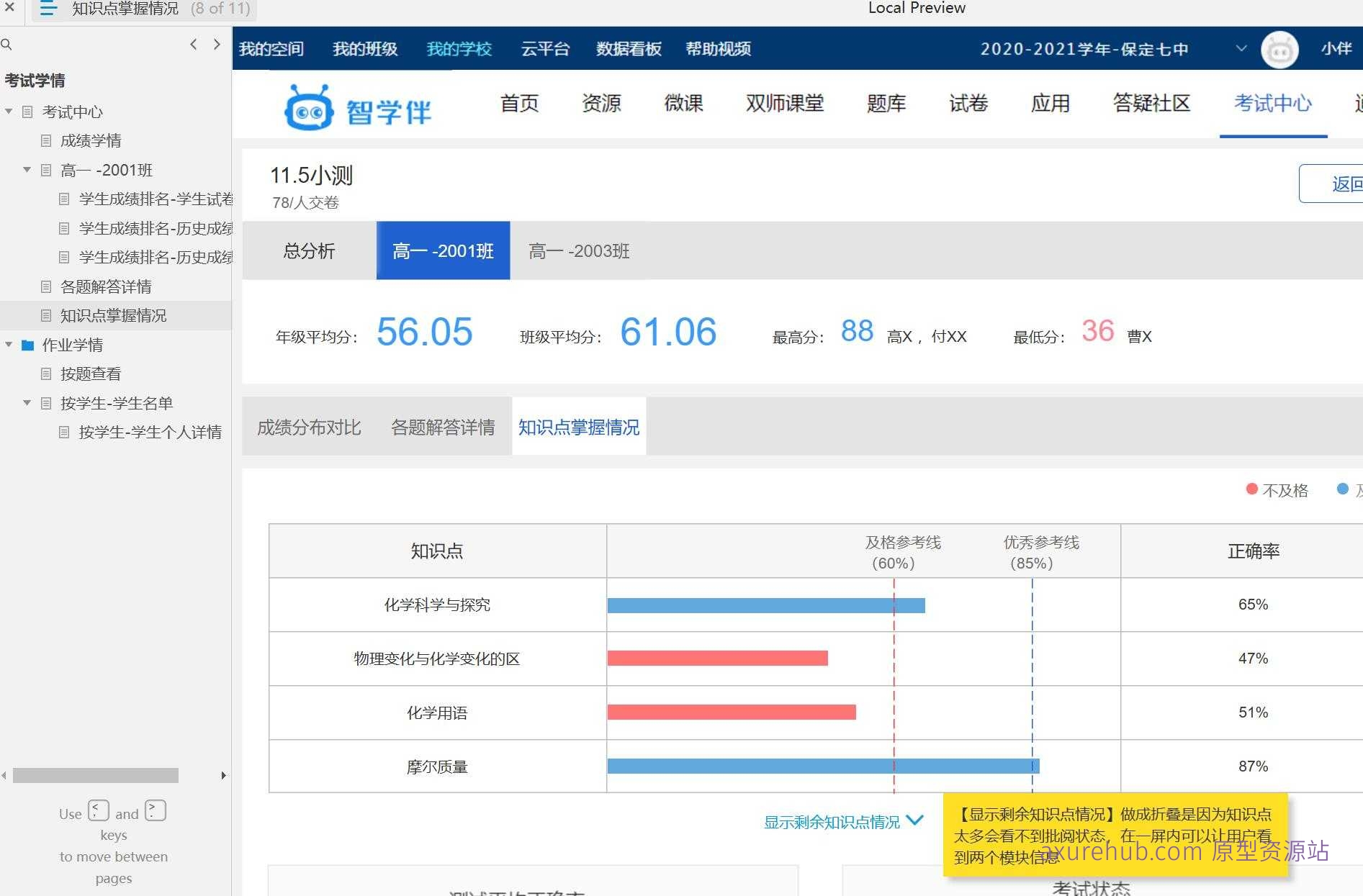
Task: Go to next page using the right chevron icon
Action: [216, 44]
